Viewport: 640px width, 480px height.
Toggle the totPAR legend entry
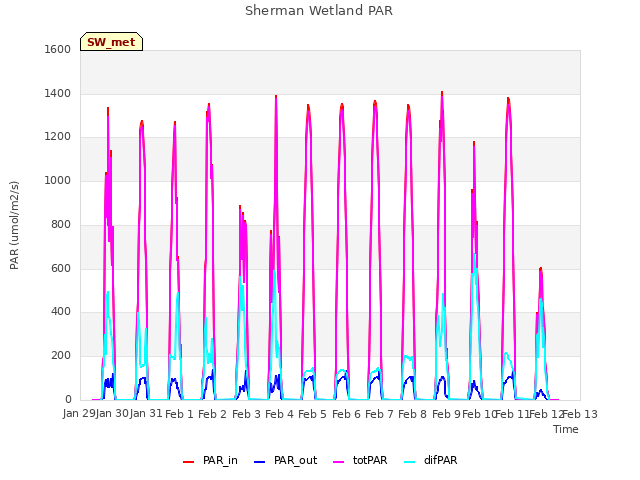pos(360,460)
